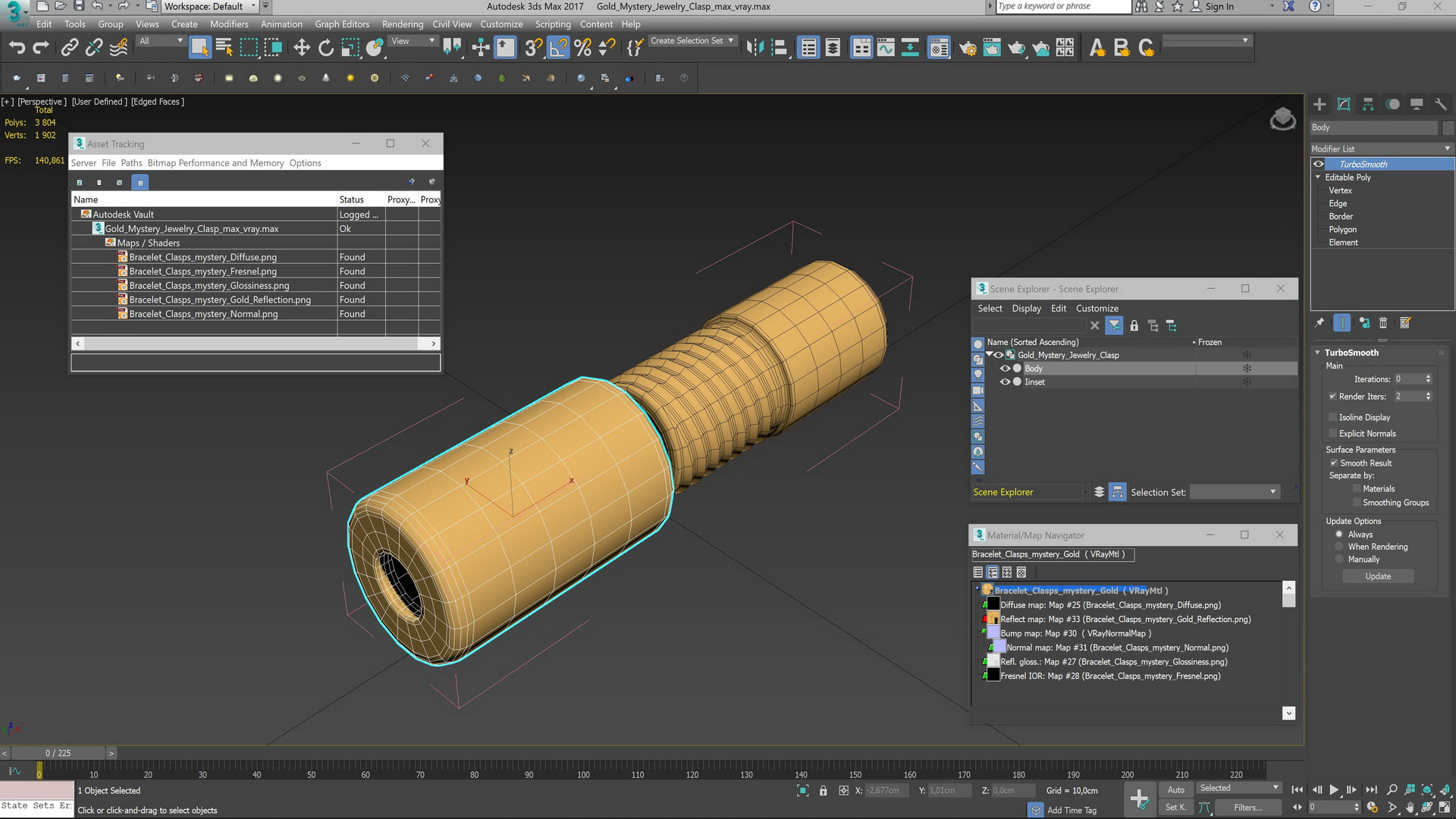Open the Display menu in Scene Explorer

pyautogui.click(x=1026, y=309)
